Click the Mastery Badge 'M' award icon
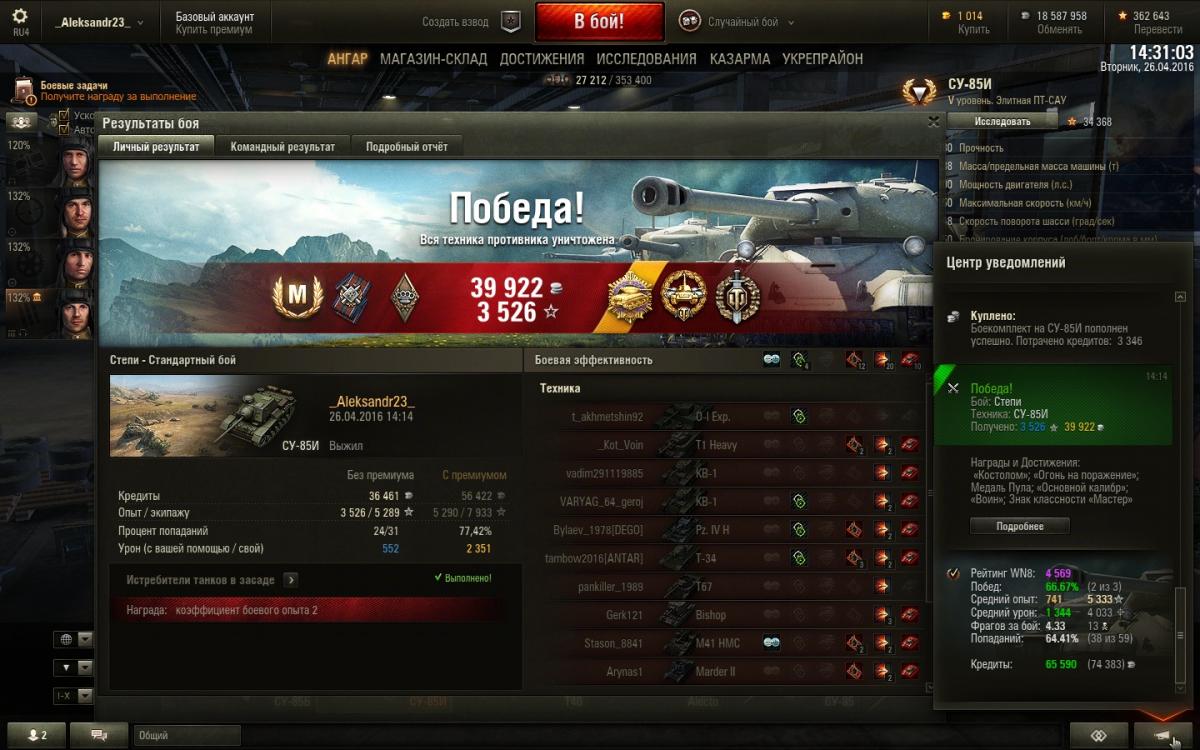 click(x=298, y=297)
